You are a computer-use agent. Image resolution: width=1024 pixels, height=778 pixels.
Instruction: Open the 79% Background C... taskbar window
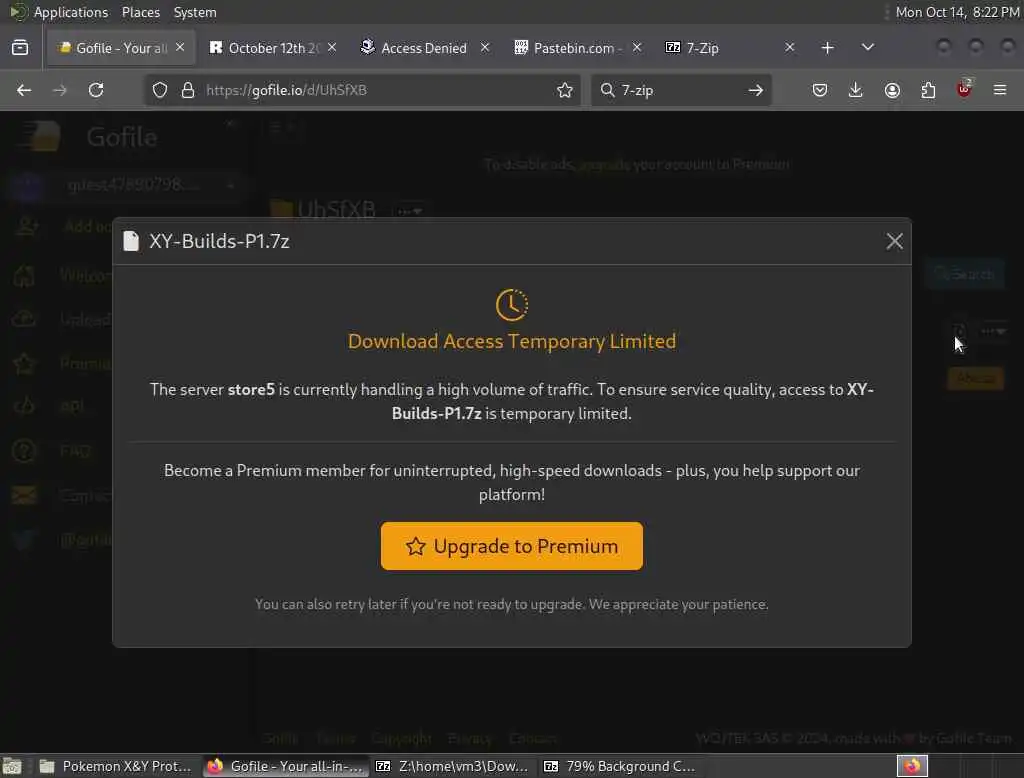pos(620,766)
